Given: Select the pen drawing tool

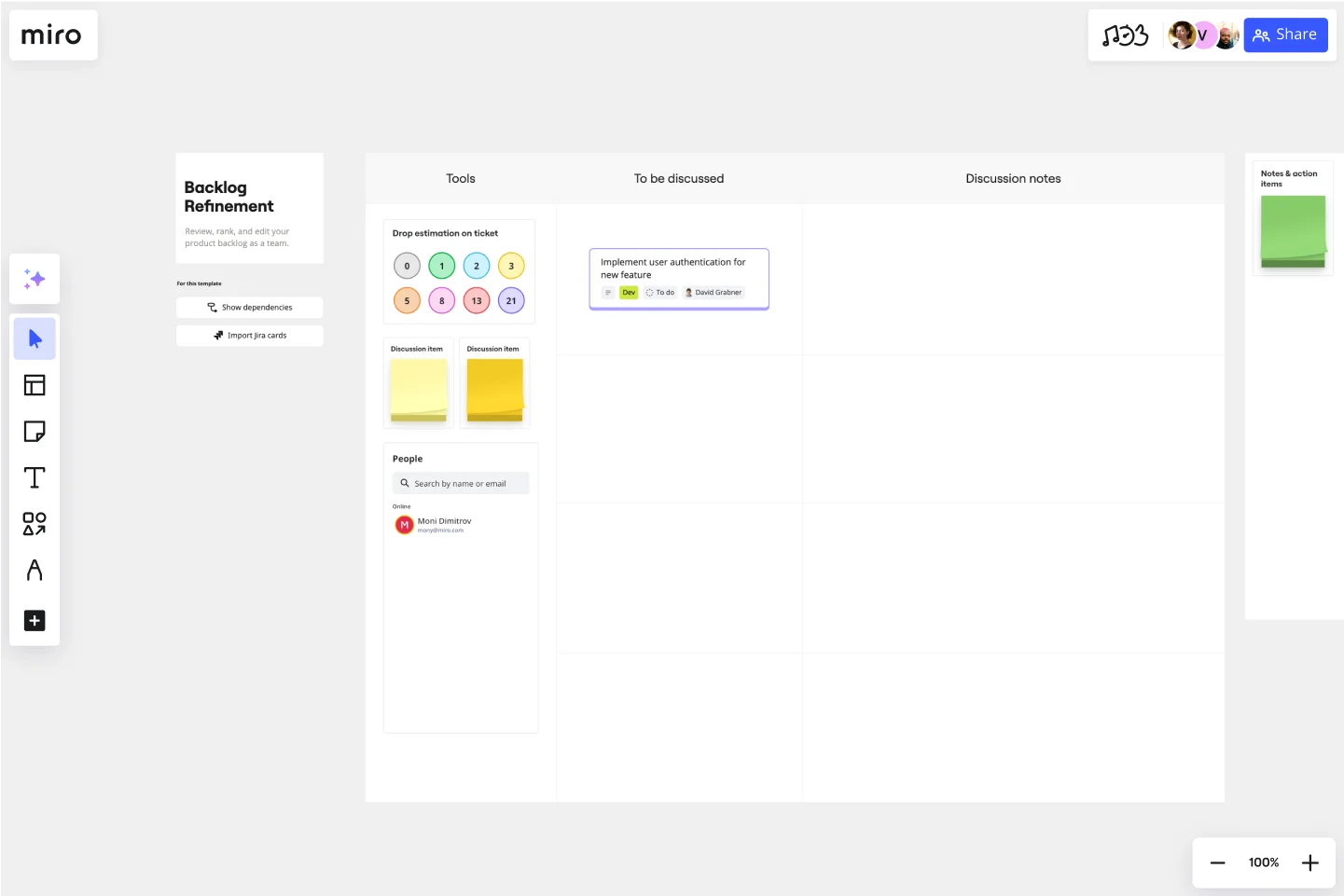Looking at the screenshot, I should tap(35, 570).
